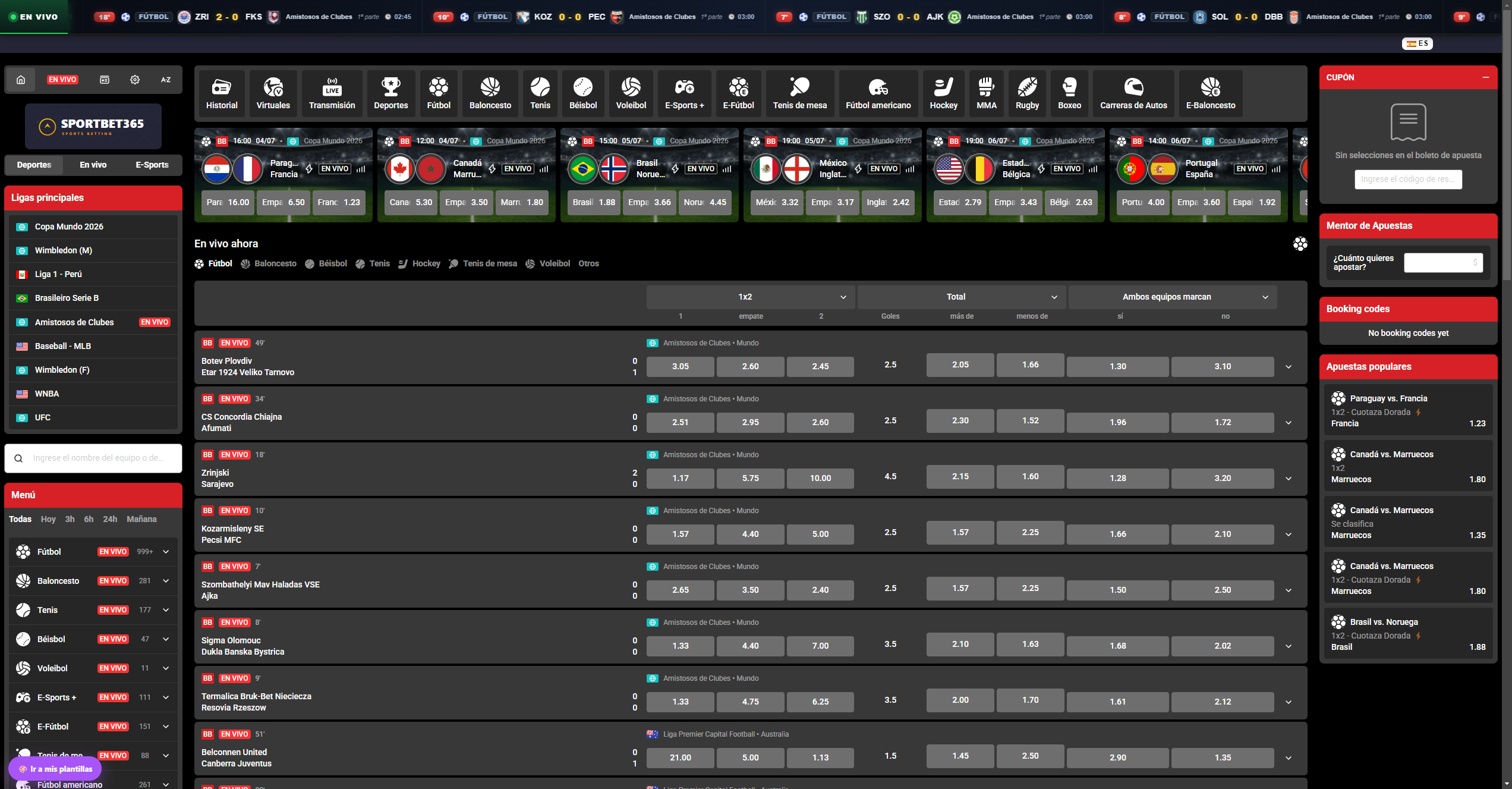The image size is (1512, 789).
Task: Open Copa Mundo 2026 league
Action: click(93, 227)
